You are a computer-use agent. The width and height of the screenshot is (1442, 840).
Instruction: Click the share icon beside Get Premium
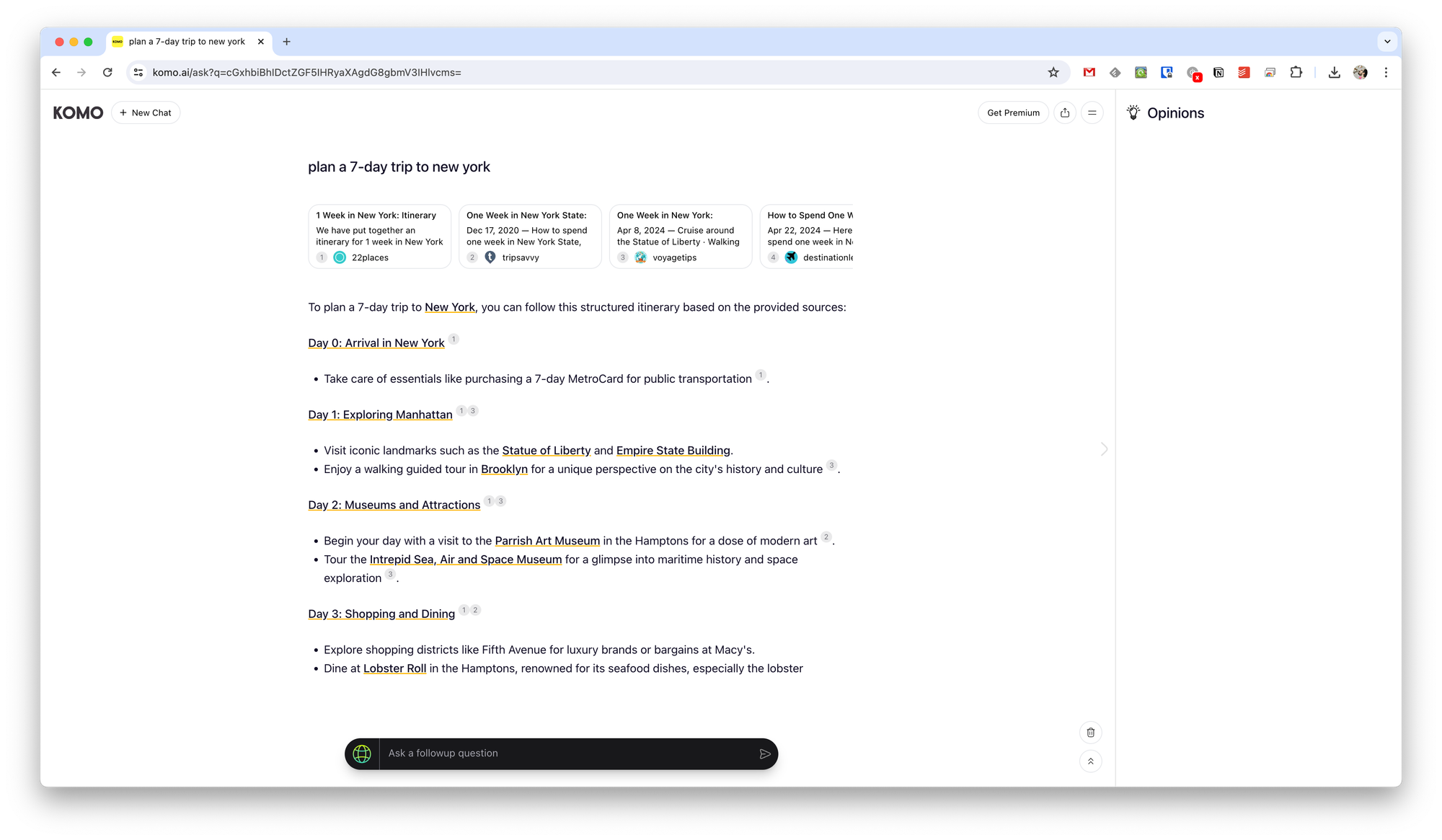coord(1065,112)
